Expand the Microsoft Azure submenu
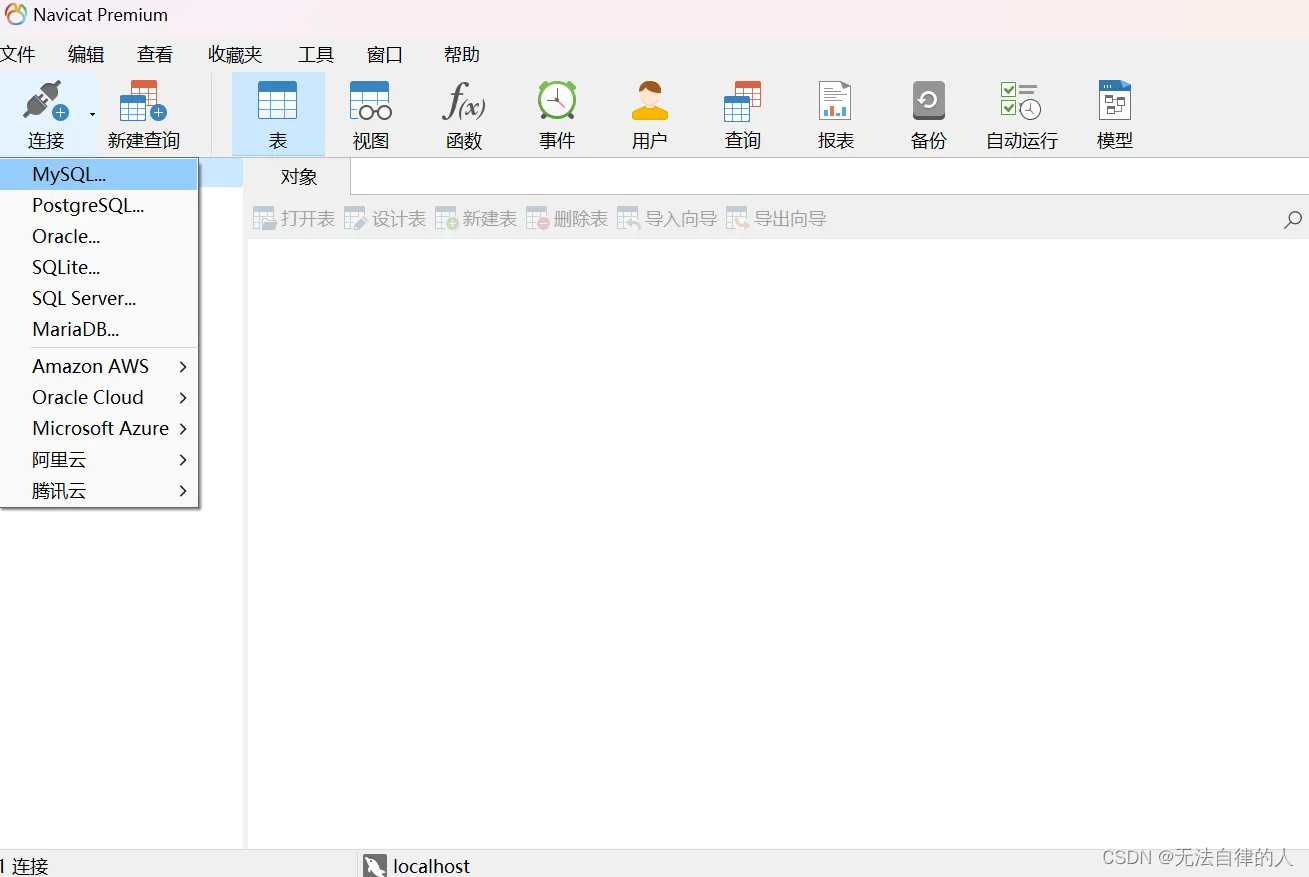 [100, 428]
